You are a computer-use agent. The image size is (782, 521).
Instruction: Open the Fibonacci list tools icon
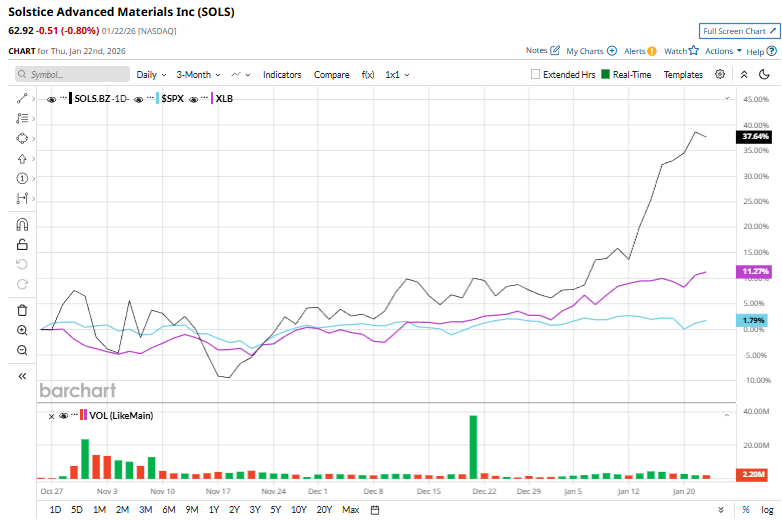click(22, 118)
